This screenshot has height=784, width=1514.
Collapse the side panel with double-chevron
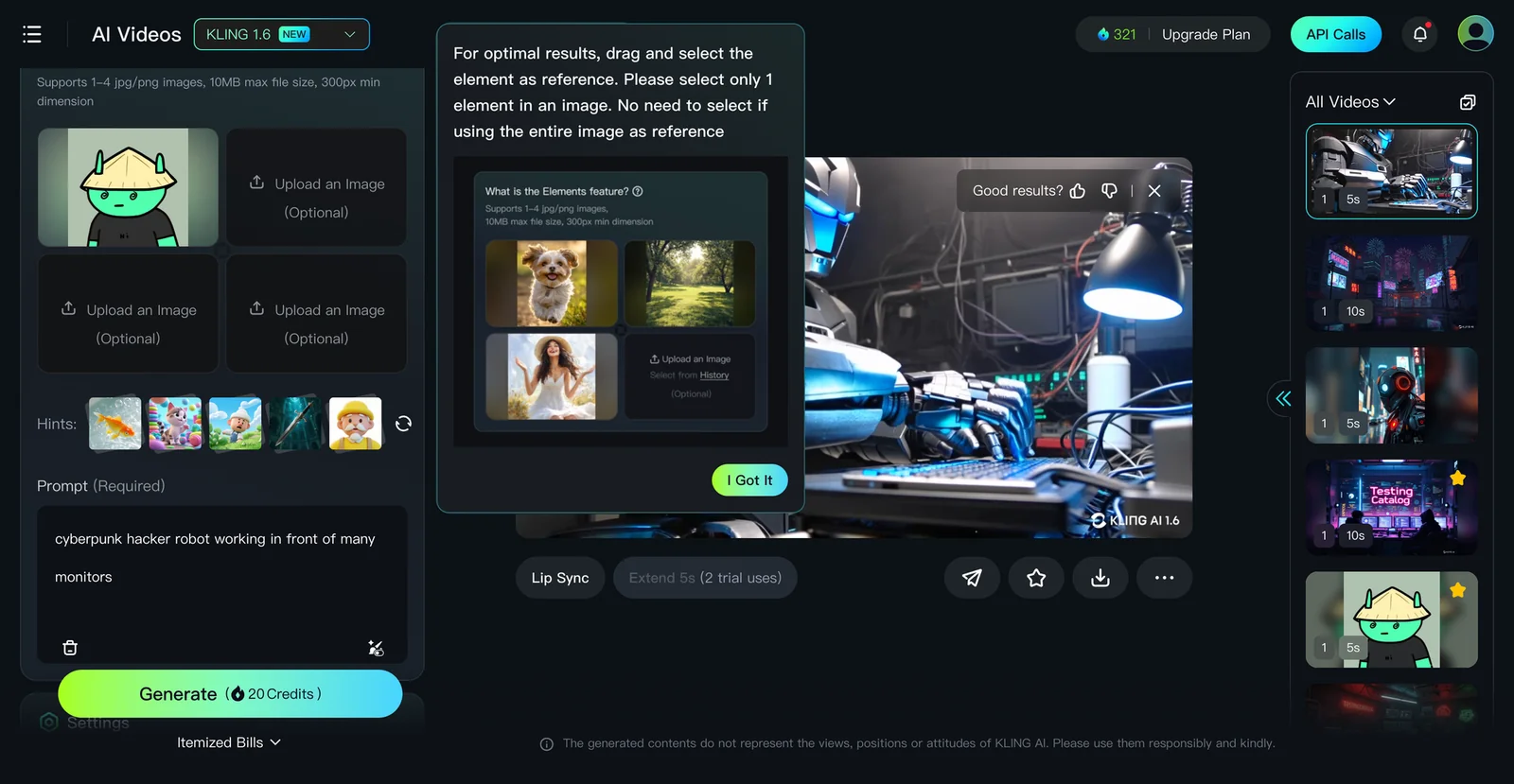[1283, 399]
